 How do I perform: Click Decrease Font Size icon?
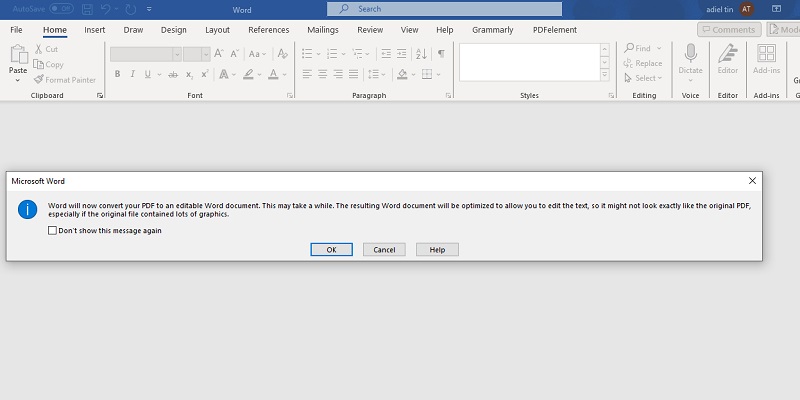(235, 54)
